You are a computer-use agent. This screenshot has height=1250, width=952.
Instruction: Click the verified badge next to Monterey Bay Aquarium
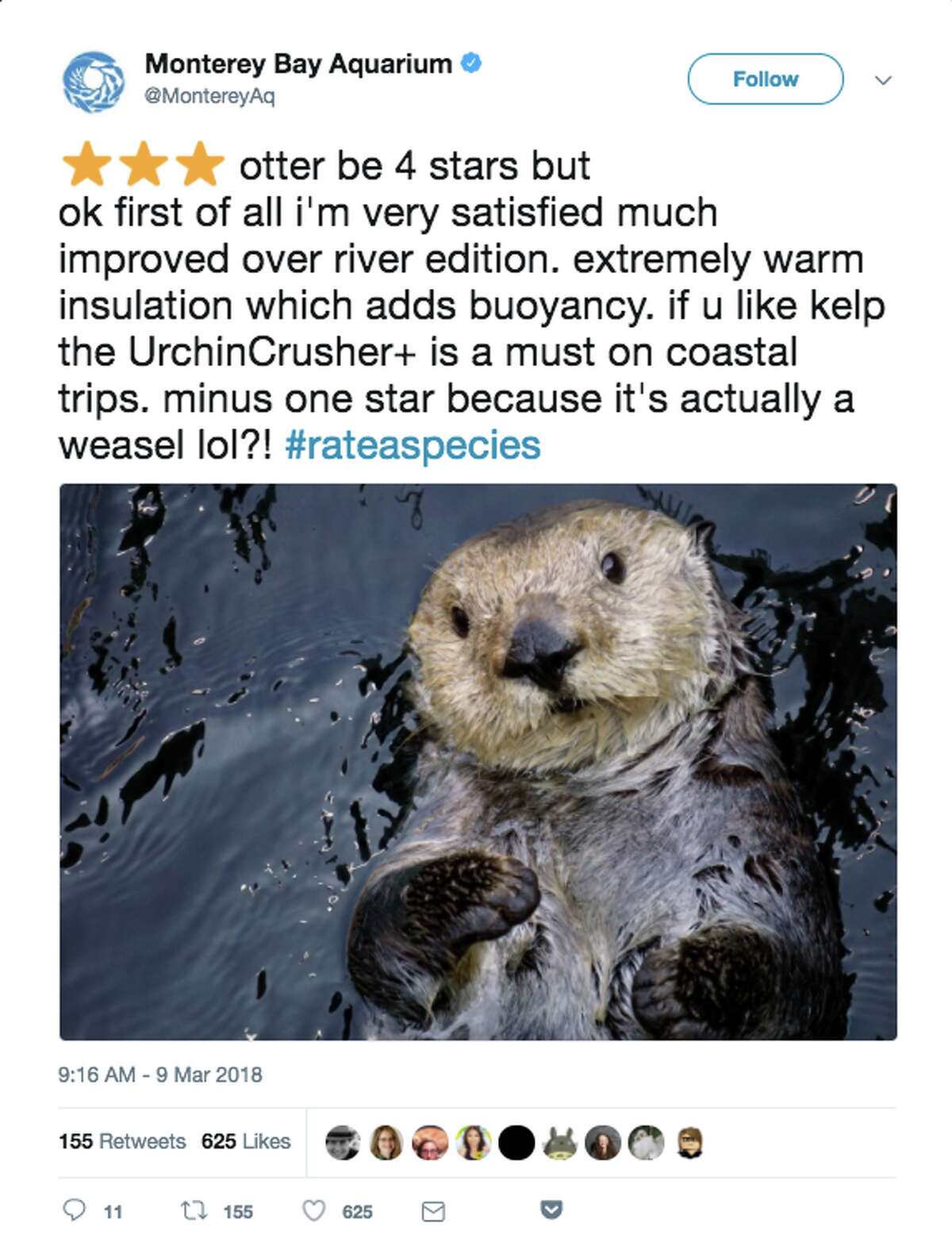tap(471, 66)
